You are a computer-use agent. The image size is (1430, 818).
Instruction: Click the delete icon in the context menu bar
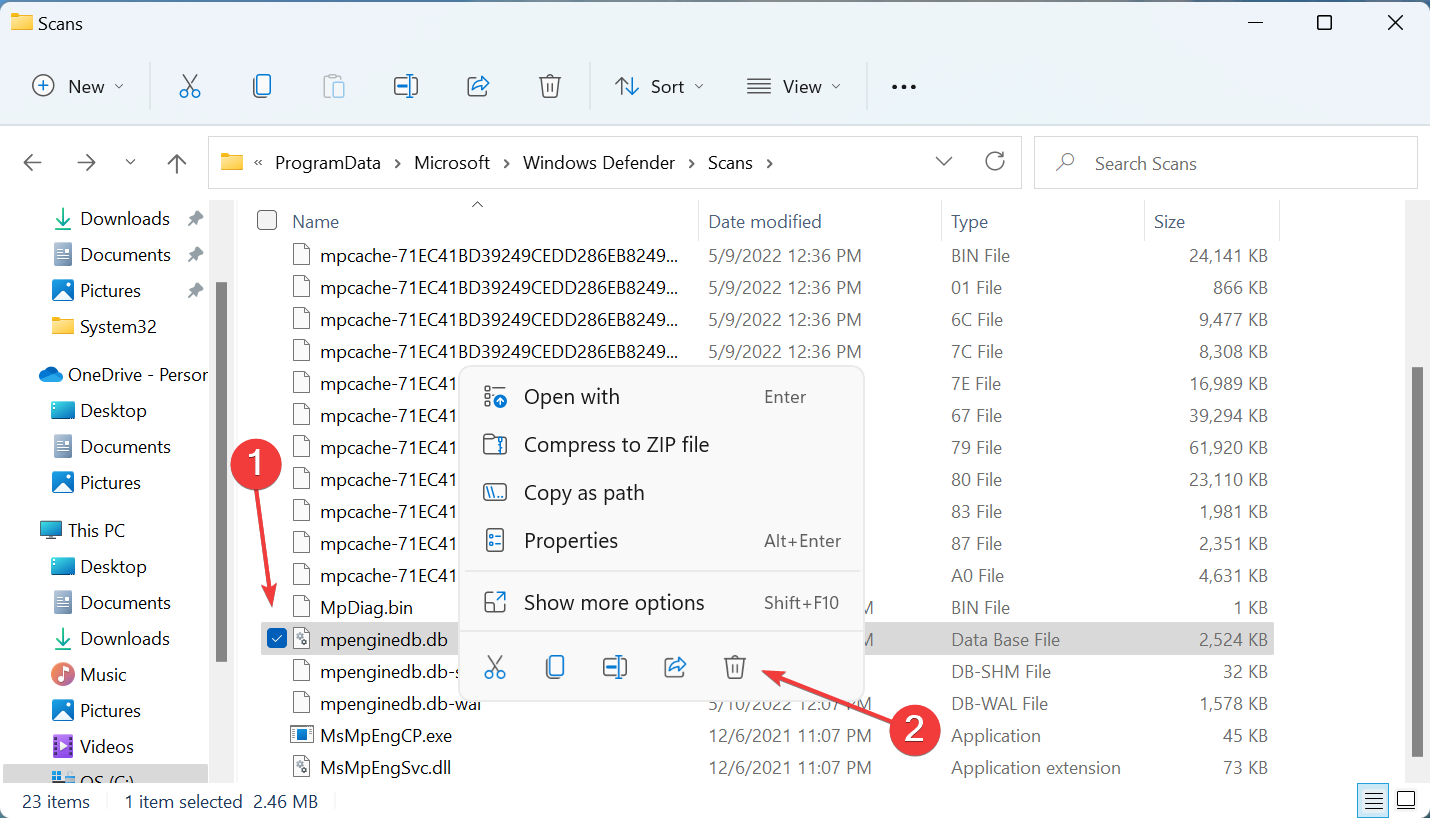[735, 667]
